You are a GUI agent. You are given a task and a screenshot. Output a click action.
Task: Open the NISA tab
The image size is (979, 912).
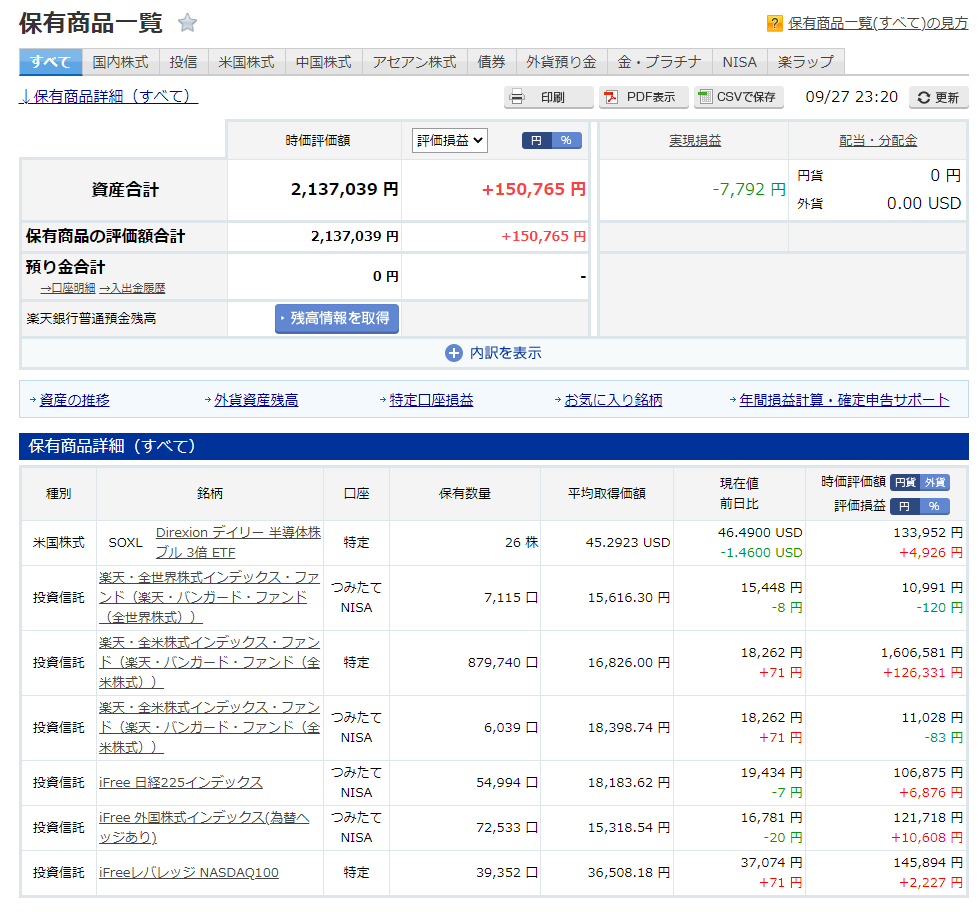coord(739,62)
